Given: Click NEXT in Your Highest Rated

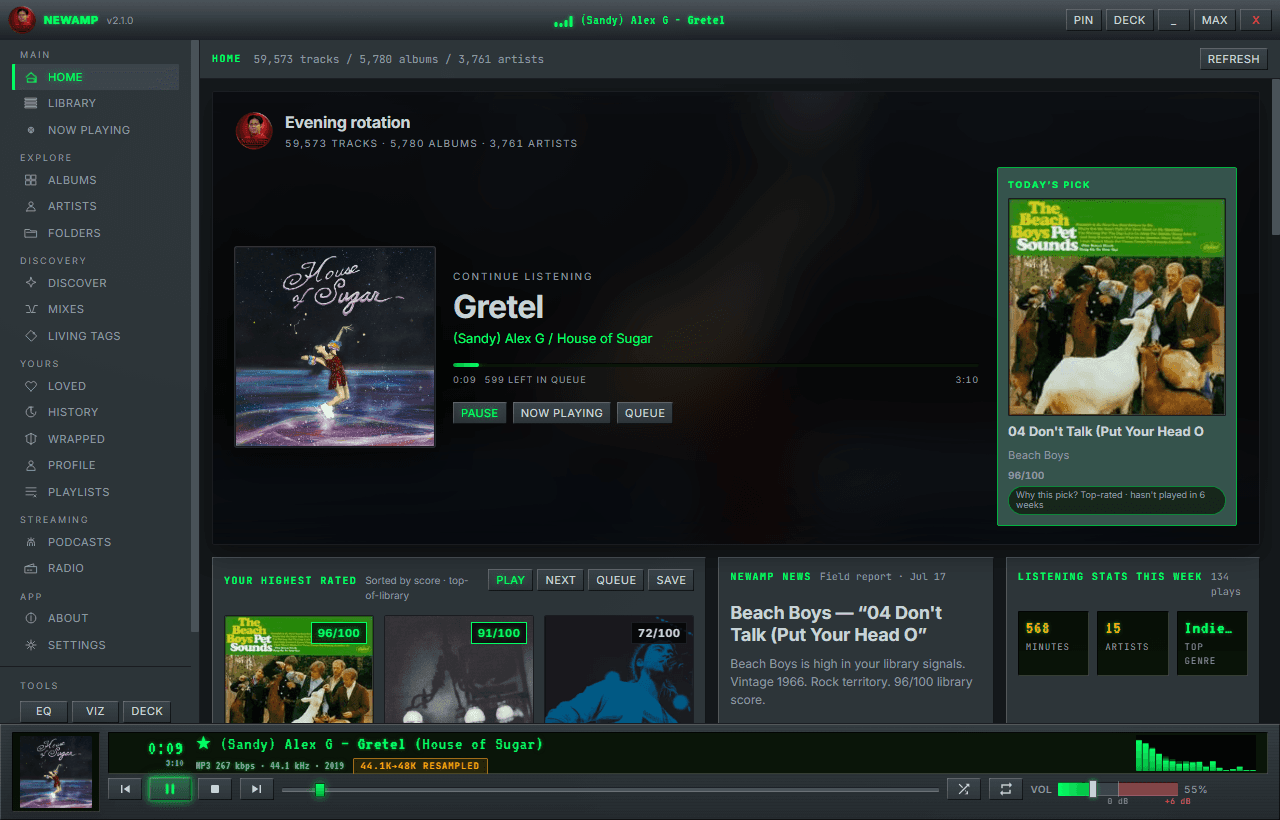Looking at the screenshot, I should [560, 580].
